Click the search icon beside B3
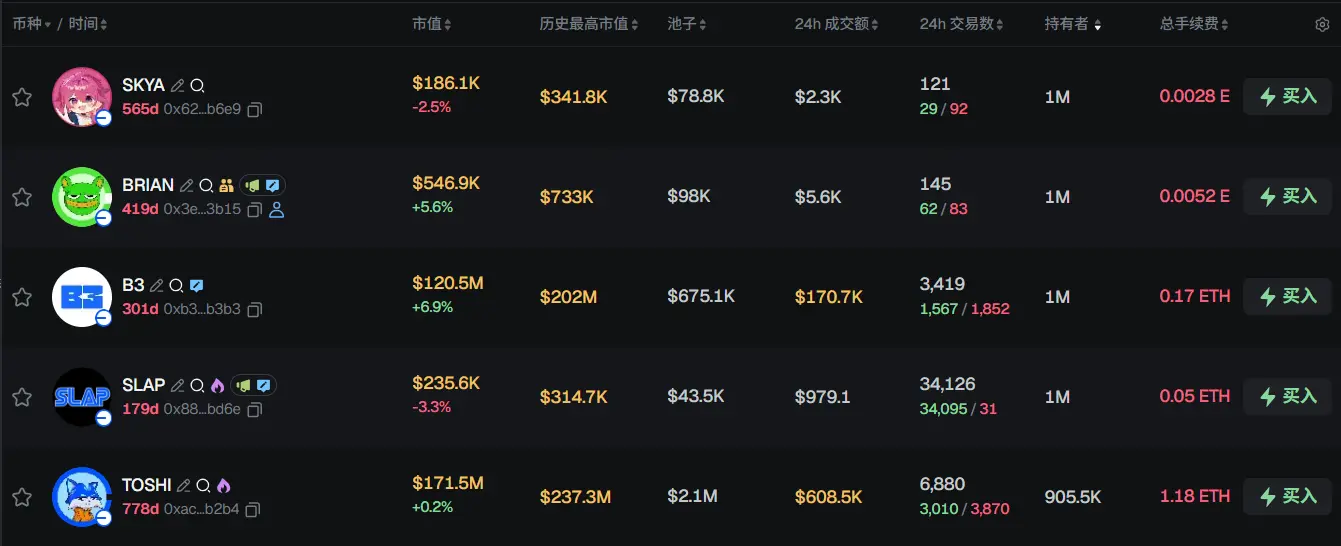This screenshot has height=546, width=1341. (175, 285)
